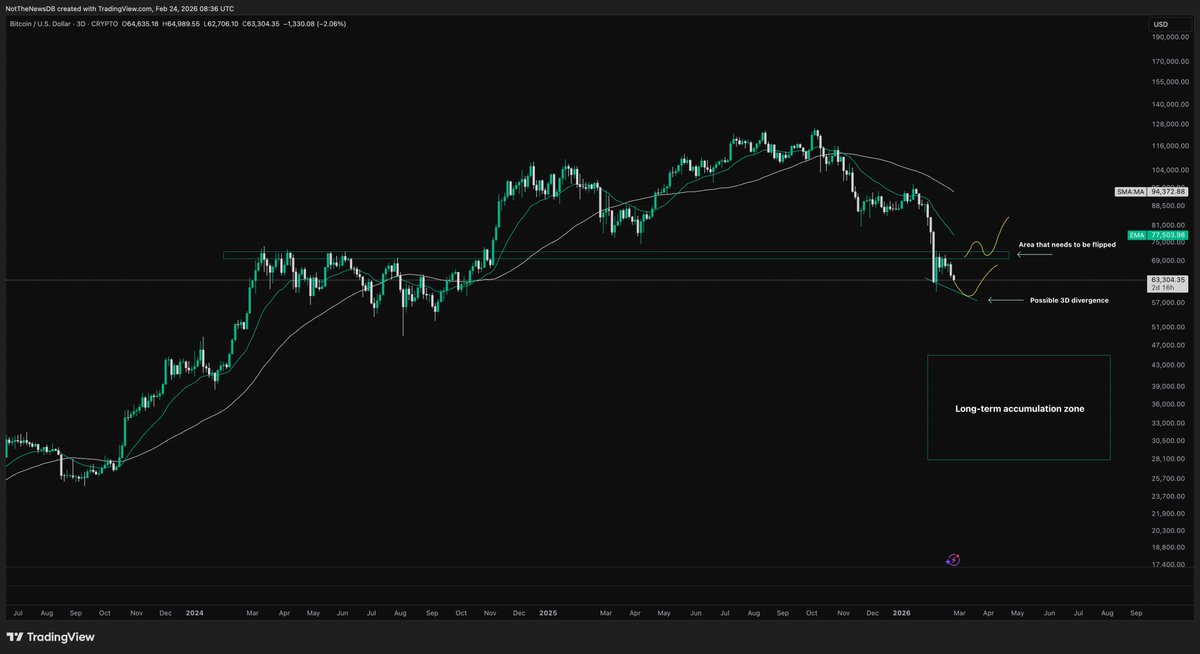Image resolution: width=1200 pixels, height=654 pixels.
Task: Click the 128,000.00 price axis label
Action: 1170,125
